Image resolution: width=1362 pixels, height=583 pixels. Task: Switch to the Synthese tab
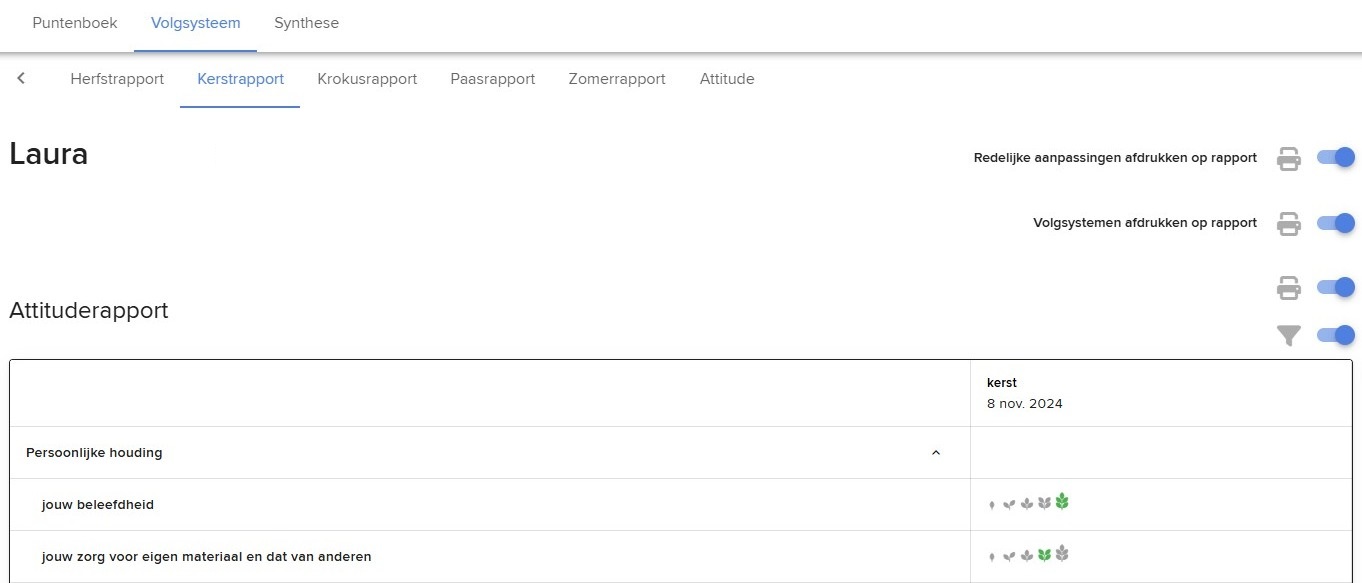(x=306, y=23)
